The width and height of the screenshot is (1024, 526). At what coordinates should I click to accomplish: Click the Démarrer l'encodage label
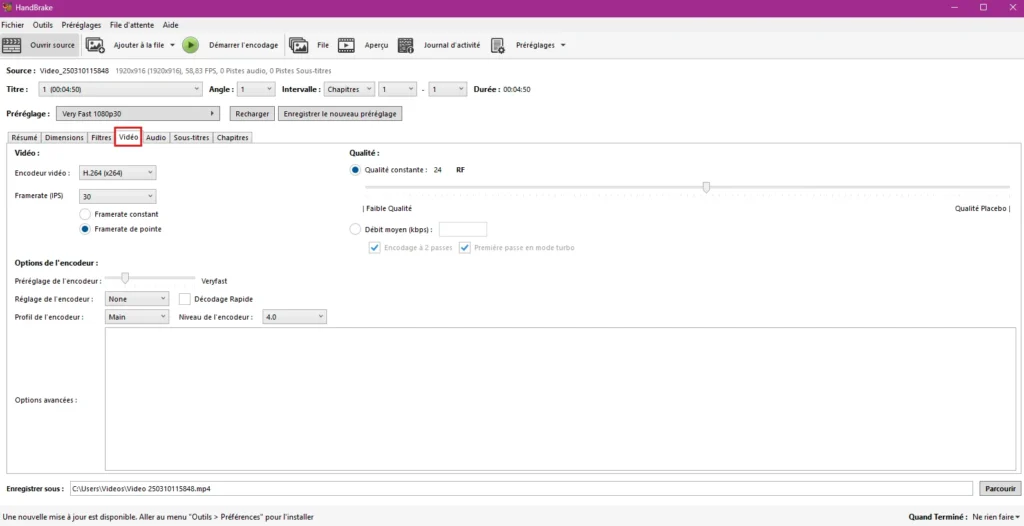(243, 45)
